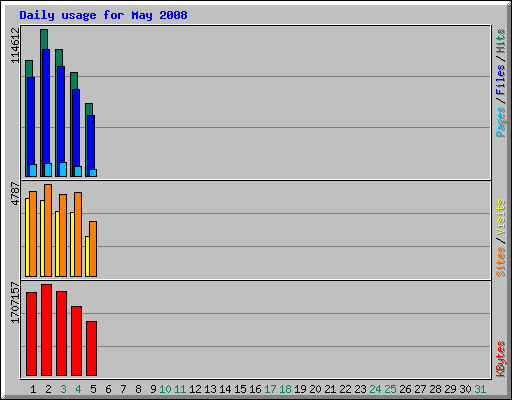Click the green day label 25
The image size is (512, 400).
390,389
